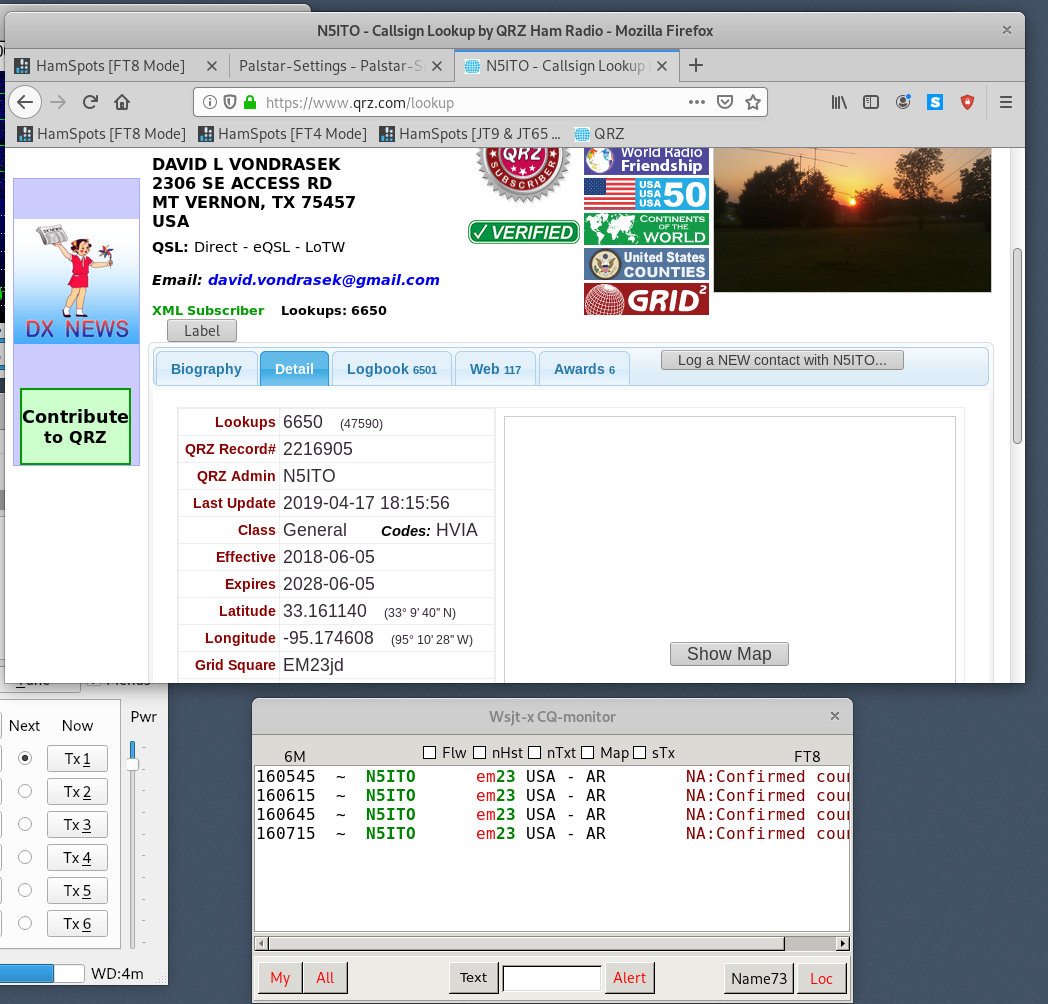Select the Tx 2 Next radio button
1048x1004 pixels.
tap(25, 791)
